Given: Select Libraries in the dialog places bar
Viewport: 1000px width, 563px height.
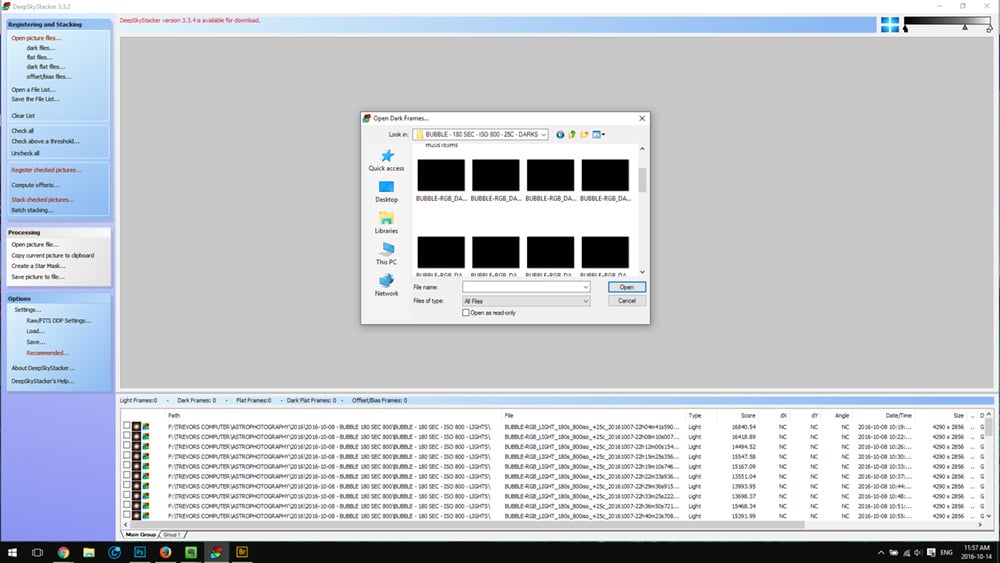Looking at the screenshot, I should [x=386, y=220].
